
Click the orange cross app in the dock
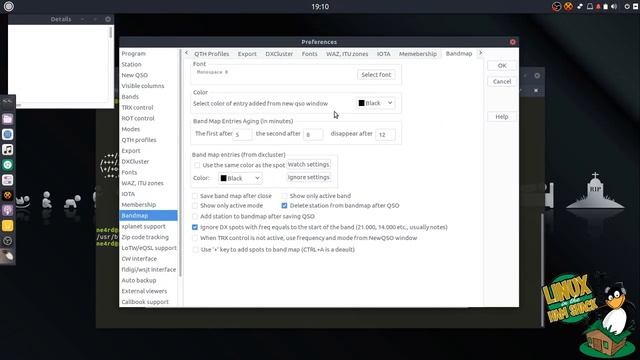tap(7, 195)
